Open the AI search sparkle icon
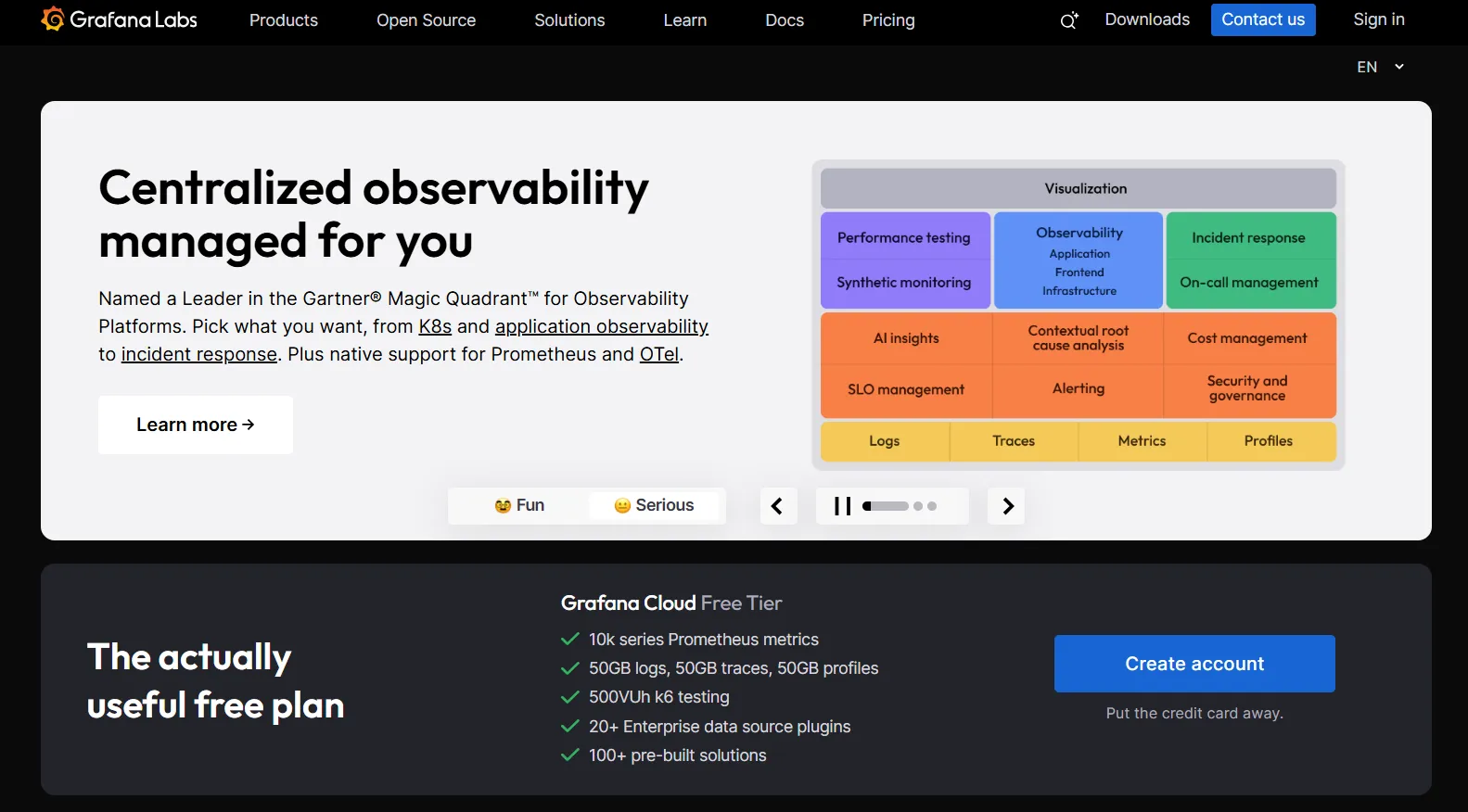The width and height of the screenshot is (1468, 812). coord(1069,20)
